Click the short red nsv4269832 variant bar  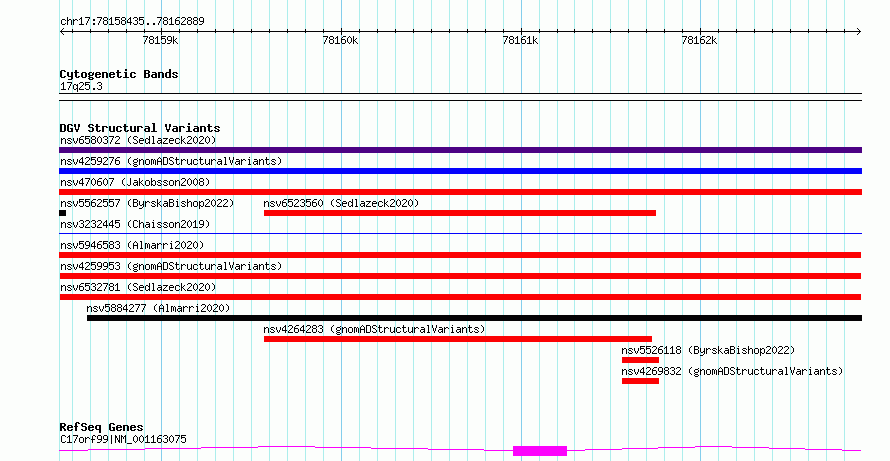640,381
